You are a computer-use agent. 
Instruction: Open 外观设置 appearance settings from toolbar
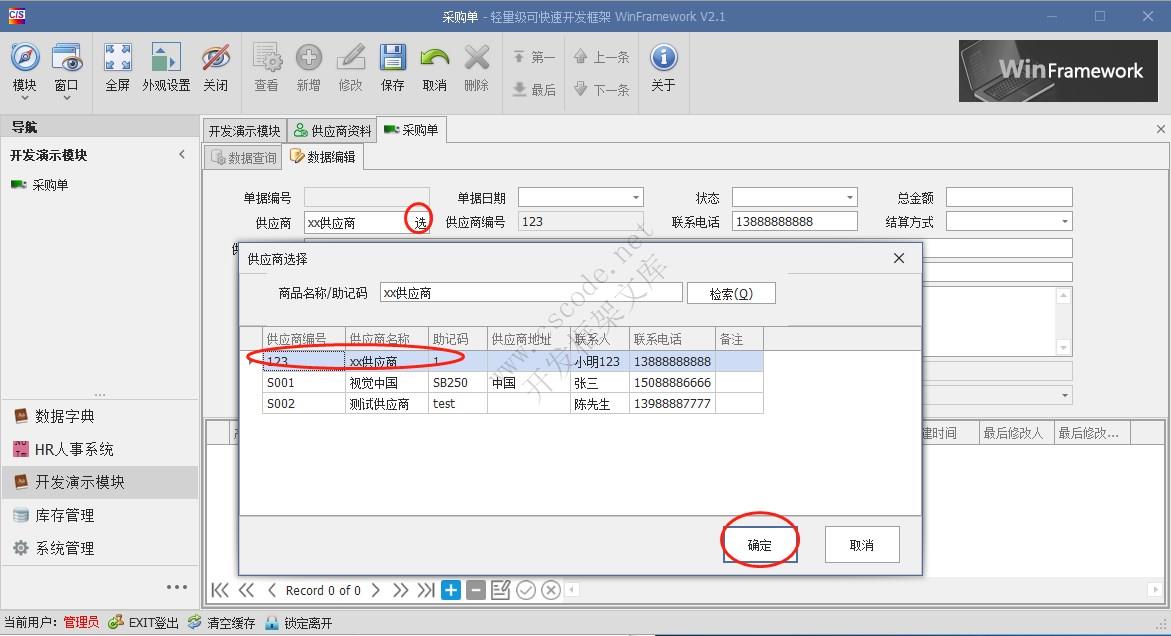[x=166, y=68]
